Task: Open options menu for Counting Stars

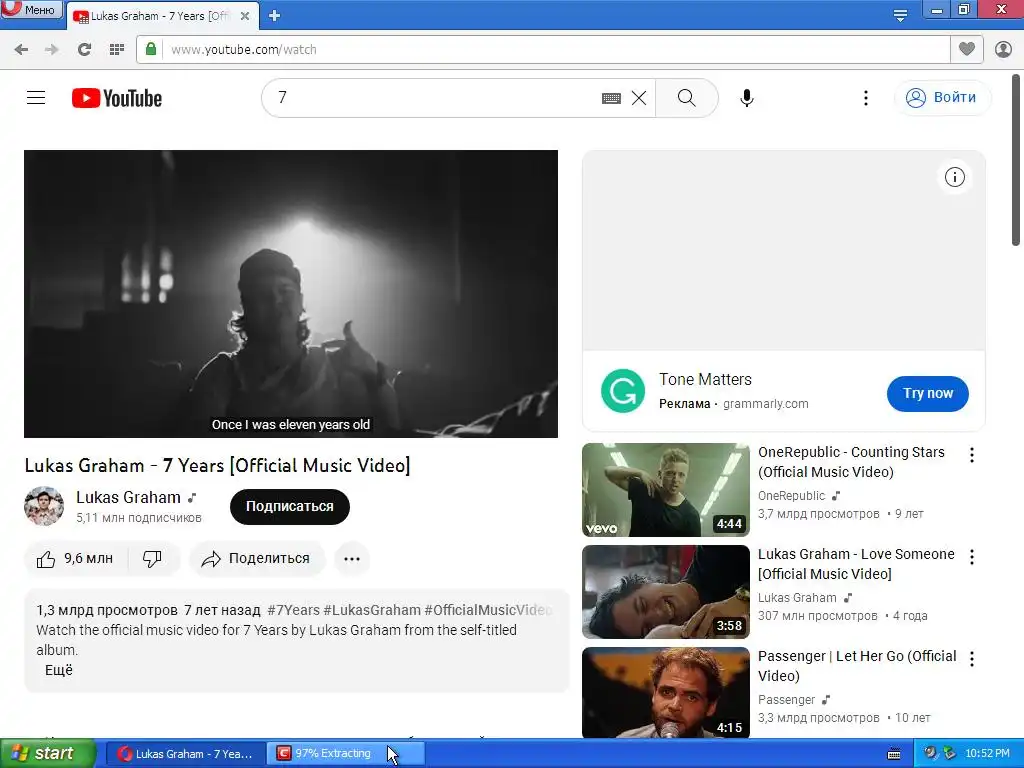Action: 972,455
